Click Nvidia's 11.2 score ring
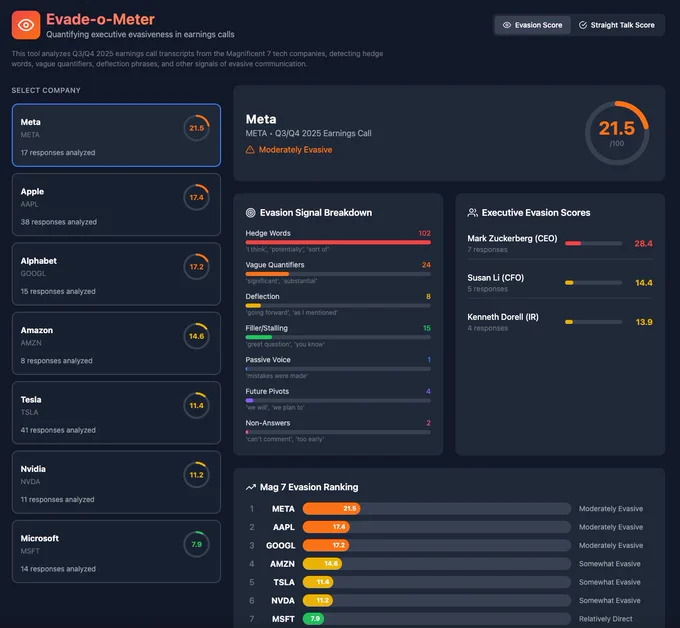The height and width of the screenshot is (628, 680). click(x=196, y=475)
